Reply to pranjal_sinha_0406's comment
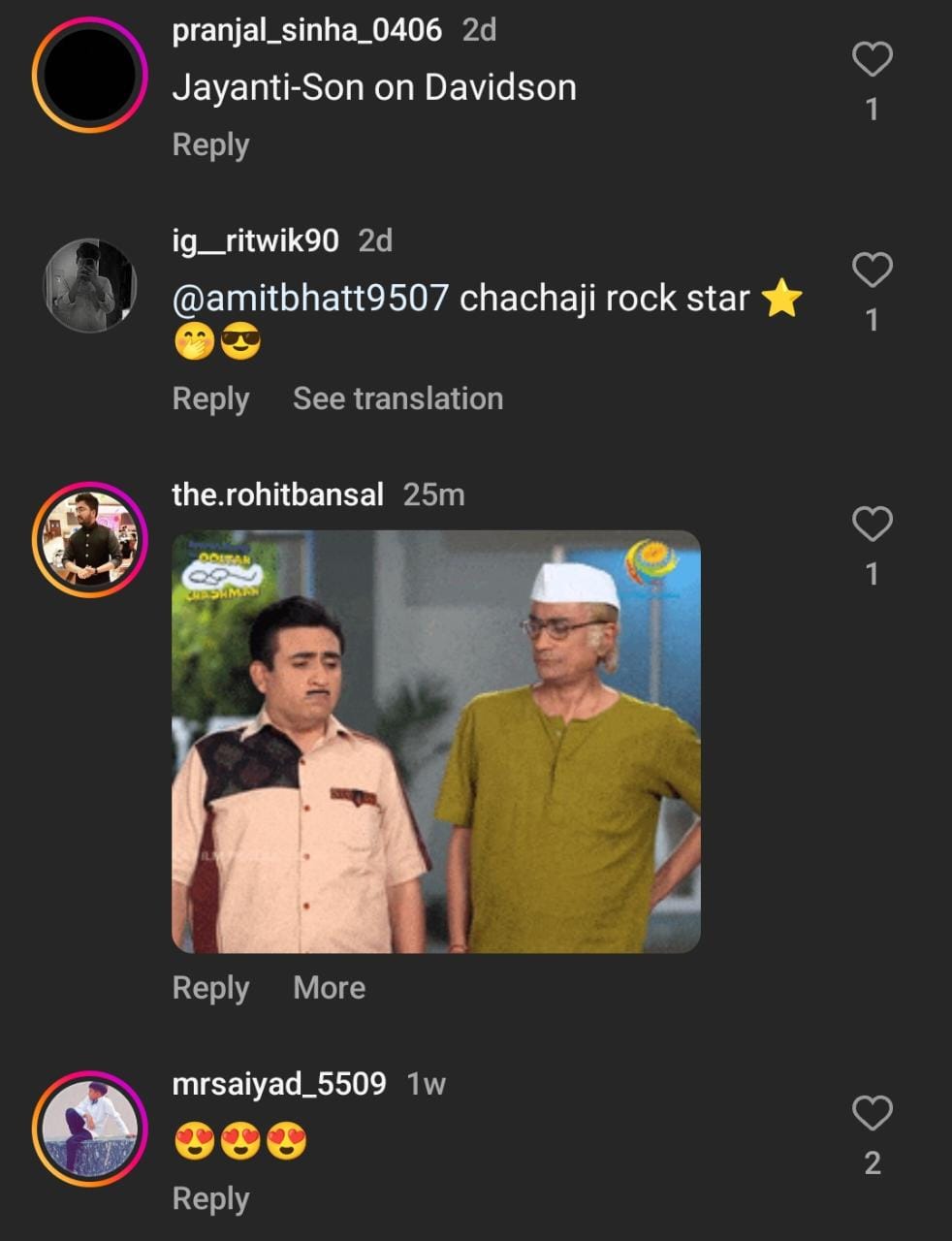 pyautogui.click(x=210, y=145)
